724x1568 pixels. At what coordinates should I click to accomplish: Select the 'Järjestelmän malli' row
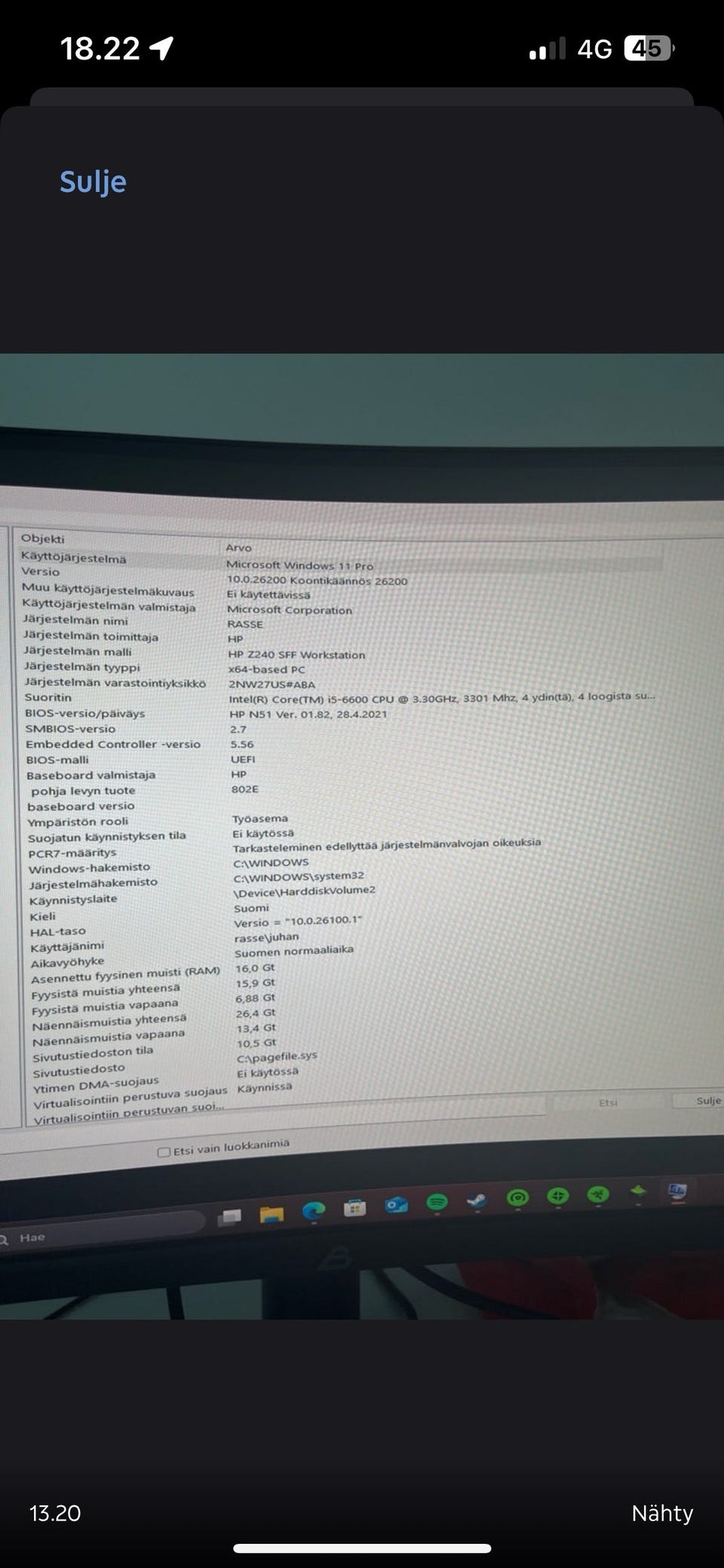coord(77,651)
